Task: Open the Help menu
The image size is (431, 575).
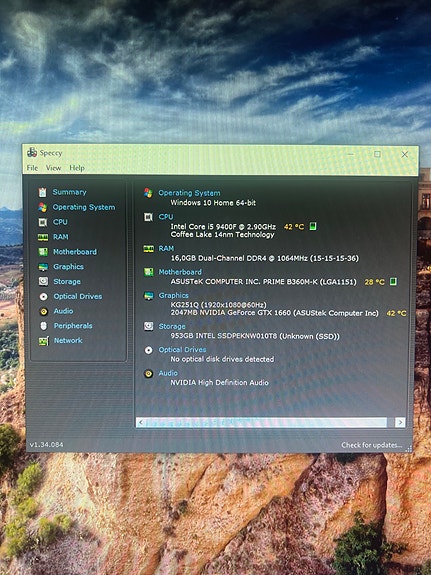Action: [77, 168]
